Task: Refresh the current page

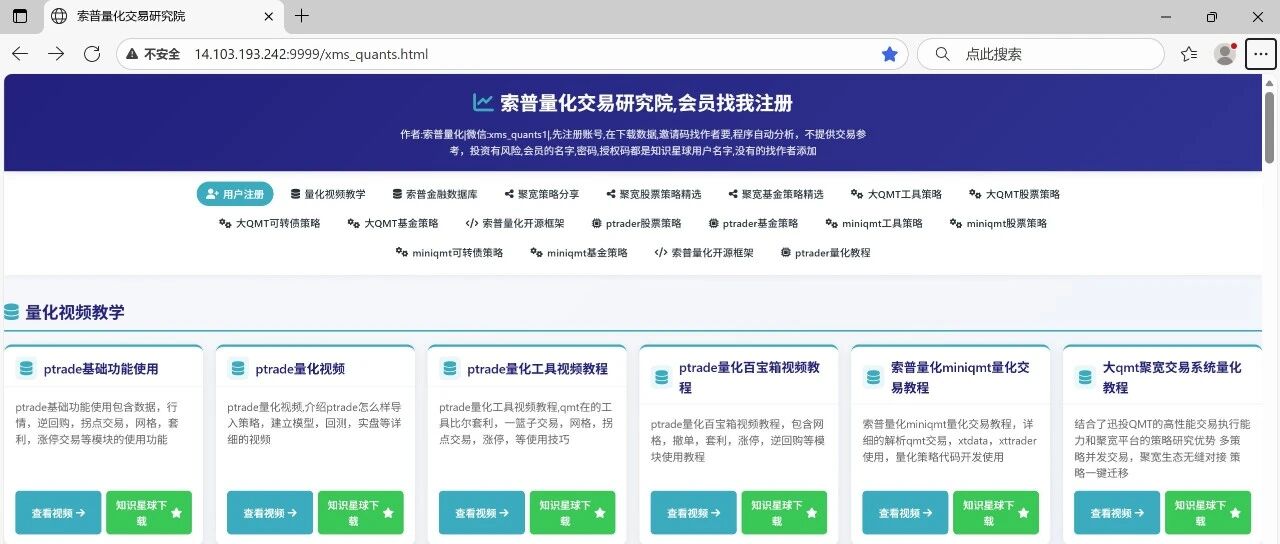Action: coord(92,54)
